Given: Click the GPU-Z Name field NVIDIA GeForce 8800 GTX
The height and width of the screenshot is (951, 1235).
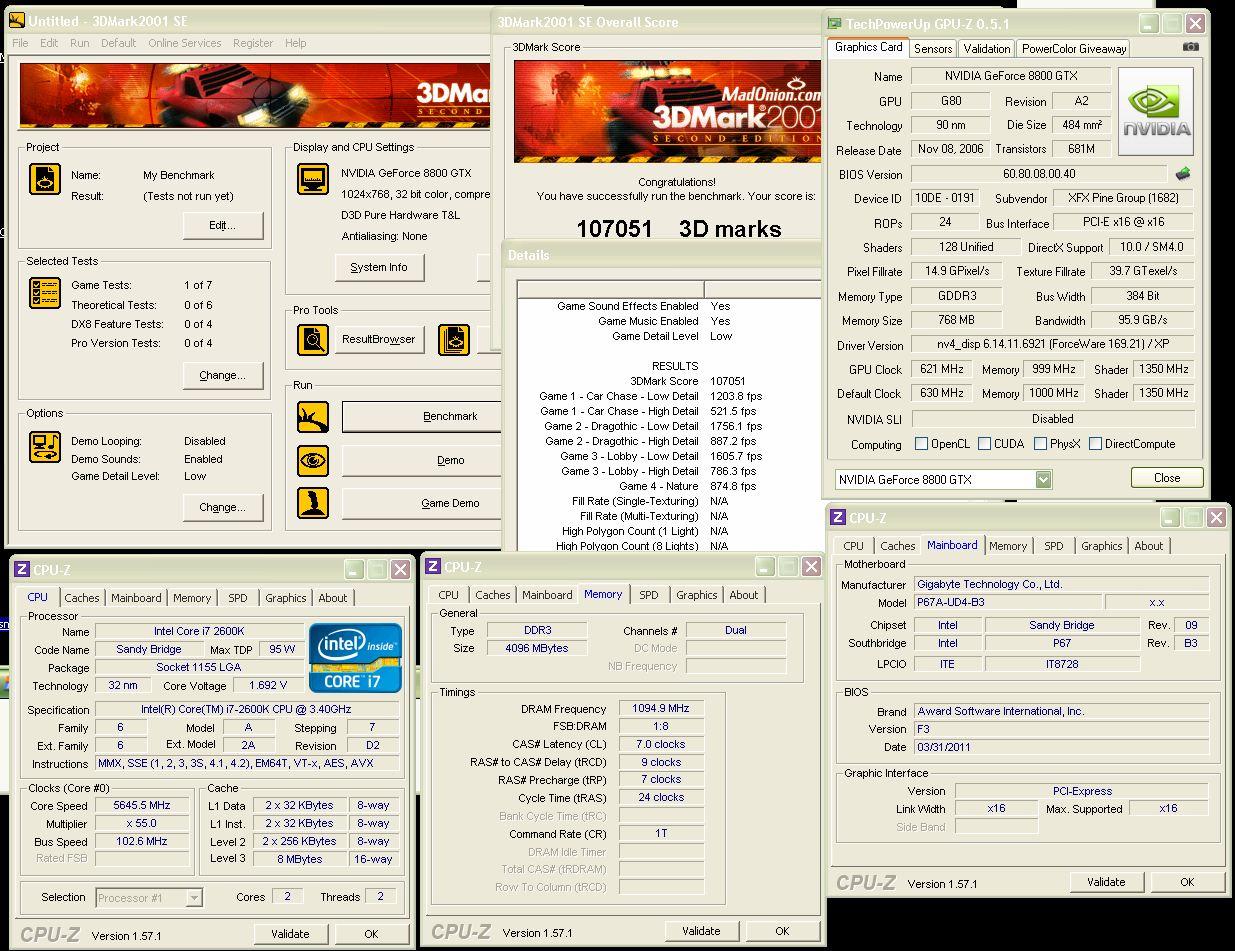Looking at the screenshot, I should click(1010, 77).
